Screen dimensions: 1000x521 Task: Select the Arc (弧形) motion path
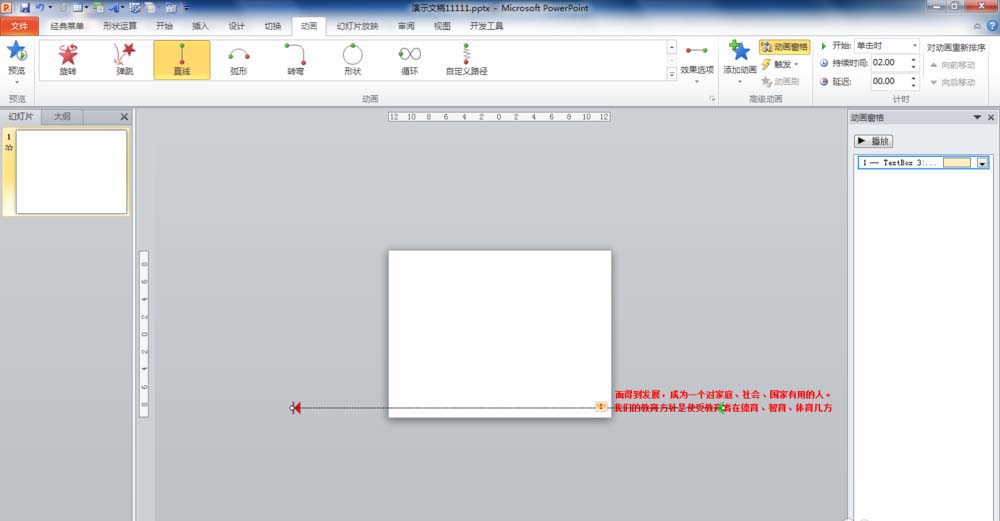[x=239, y=60]
